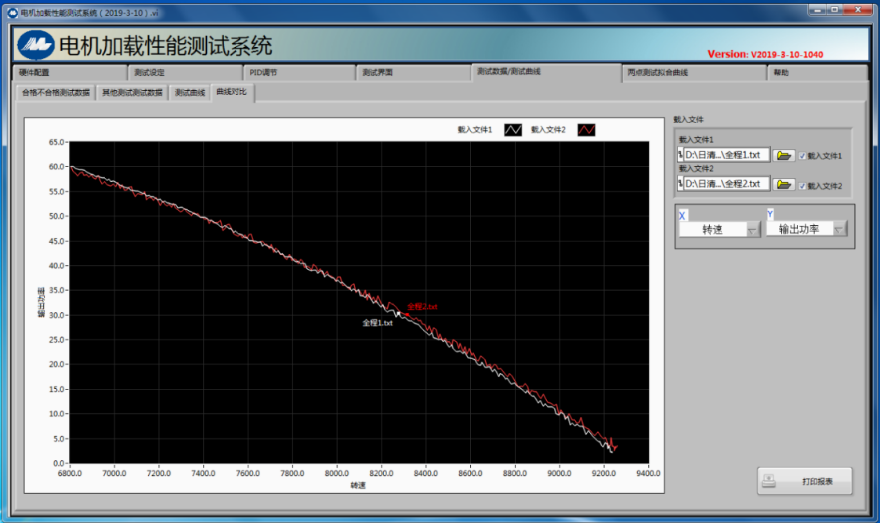
Task: Click the 全程1.txt file path field
Action: (727, 156)
